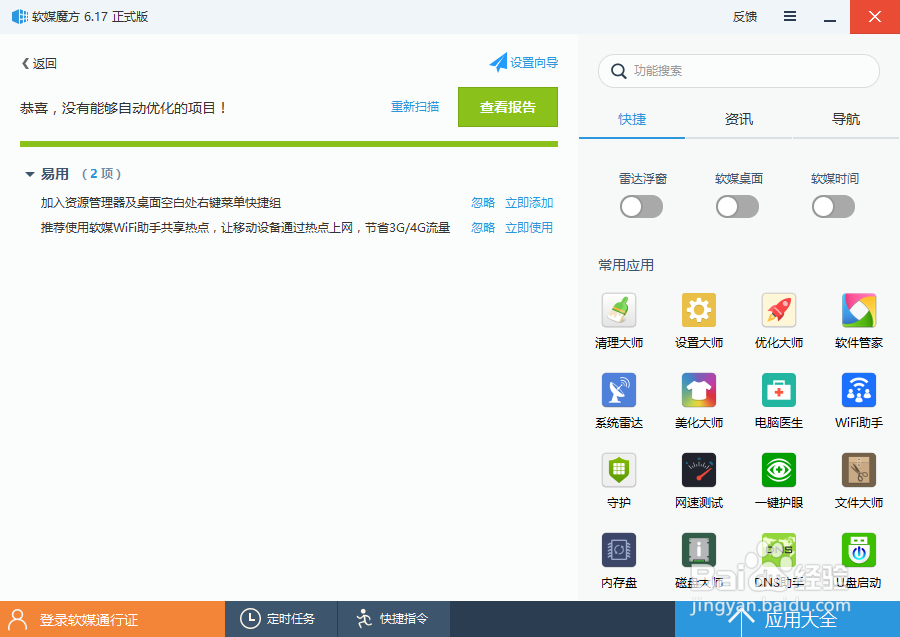This screenshot has width=900, height=637.
Task: Launch 软件管家 app icon
Action: coord(859,310)
